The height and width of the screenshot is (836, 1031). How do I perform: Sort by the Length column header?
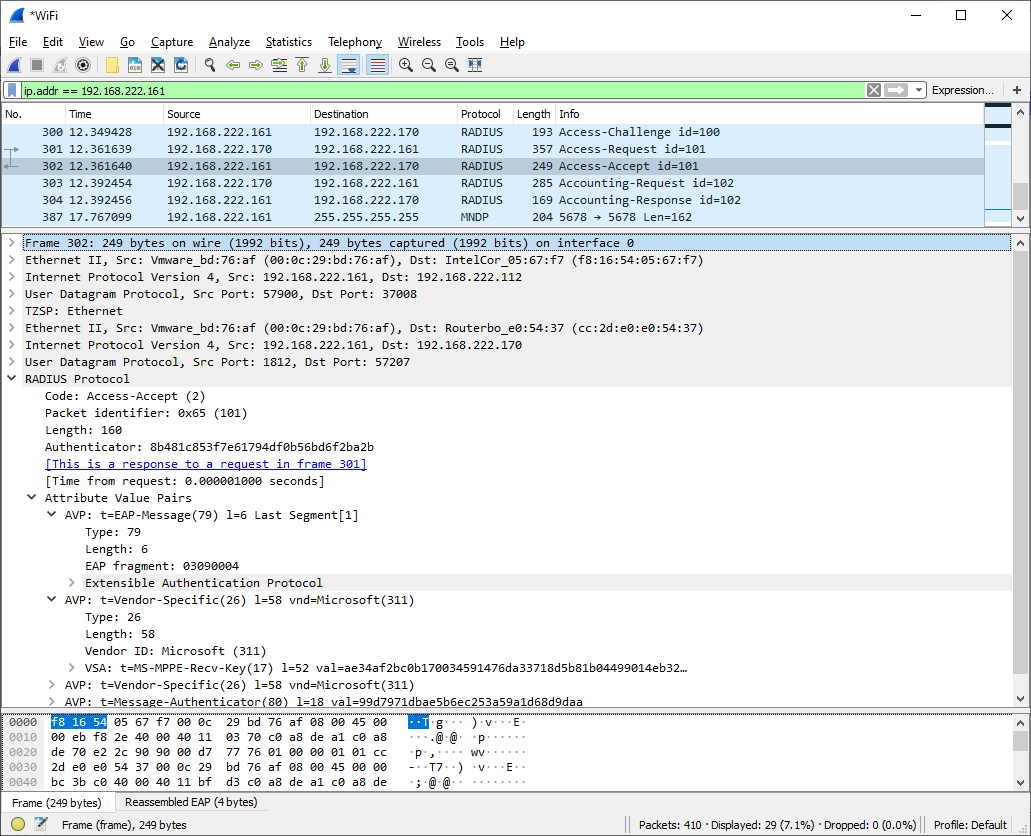coord(534,114)
